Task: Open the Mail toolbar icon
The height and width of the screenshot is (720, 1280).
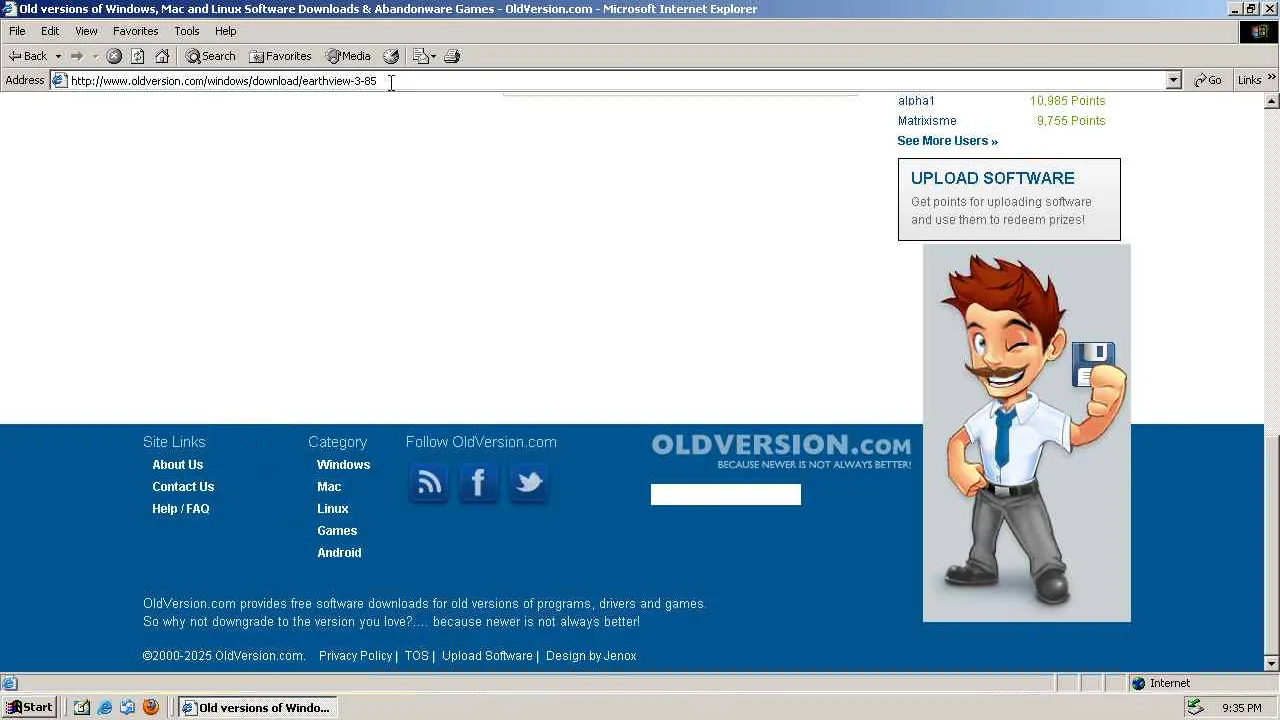Action: (420, 56)
